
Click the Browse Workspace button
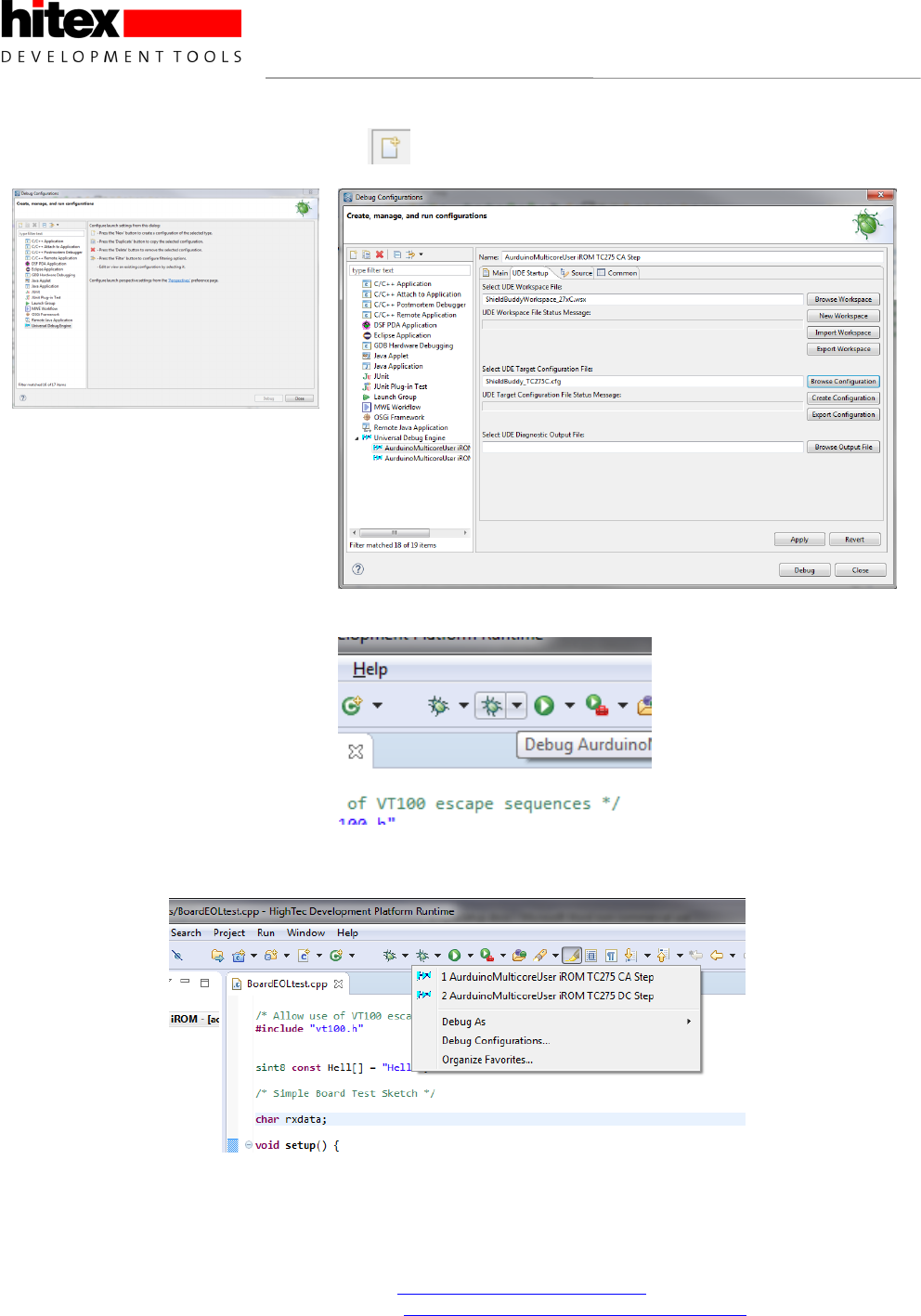tap(843, 299)
